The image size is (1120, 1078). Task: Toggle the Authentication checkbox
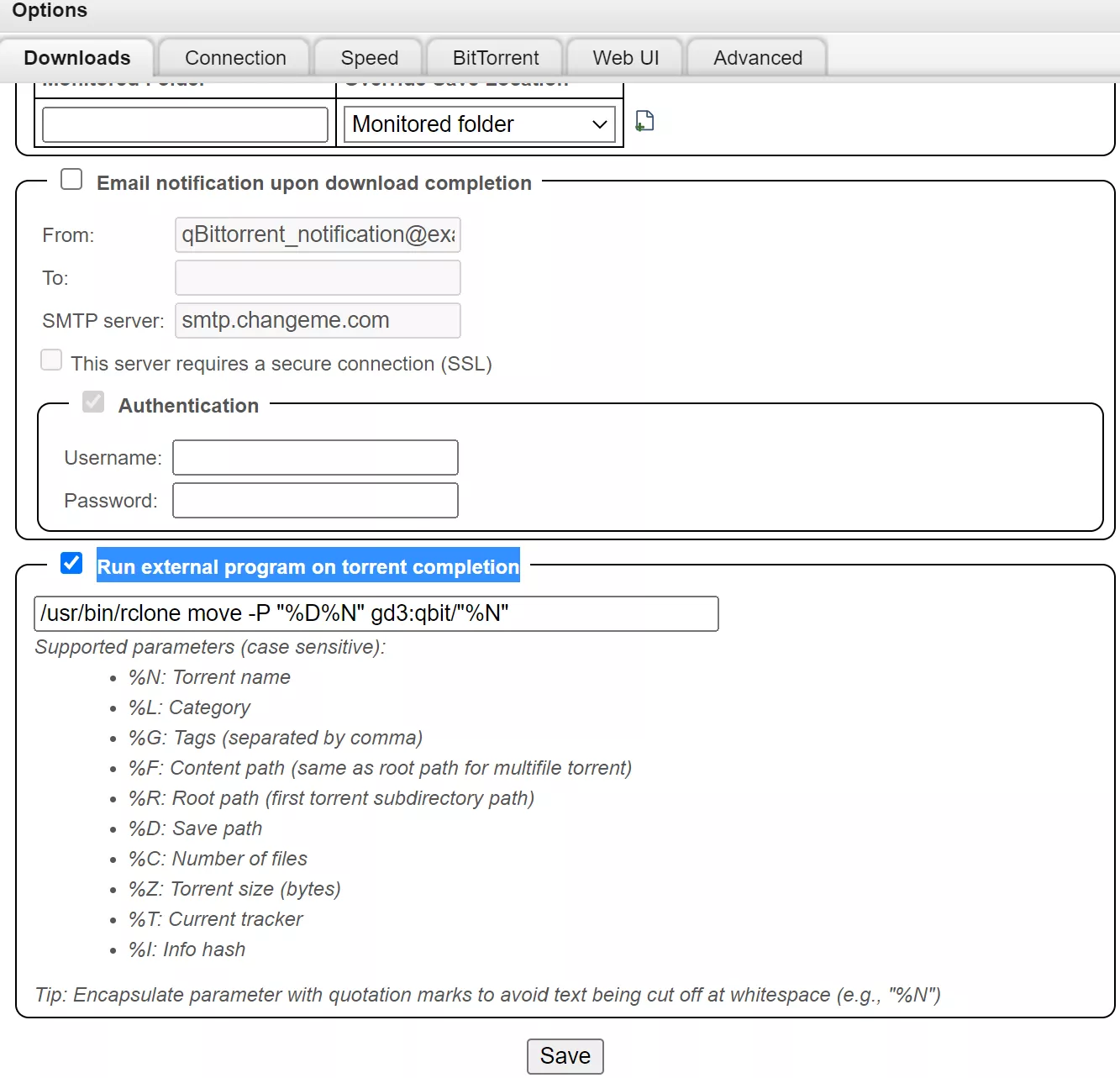(x=93, y=402)
